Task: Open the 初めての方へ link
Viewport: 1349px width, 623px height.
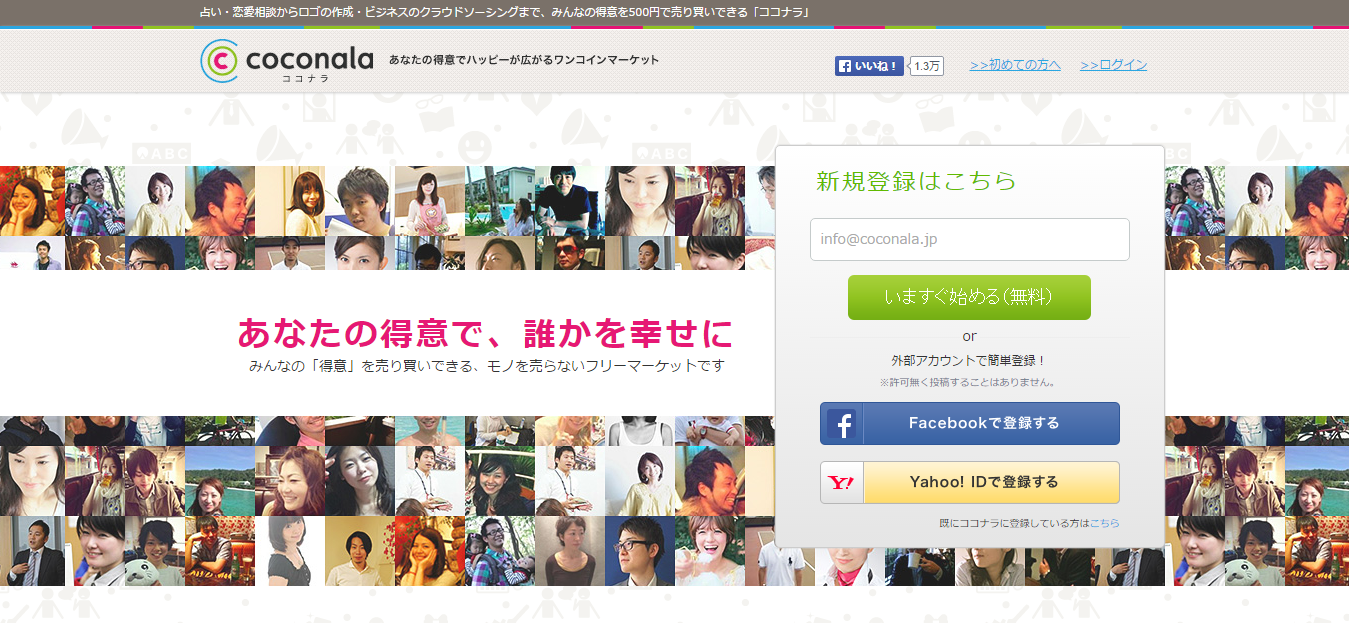Action: tap(1015, 65)
